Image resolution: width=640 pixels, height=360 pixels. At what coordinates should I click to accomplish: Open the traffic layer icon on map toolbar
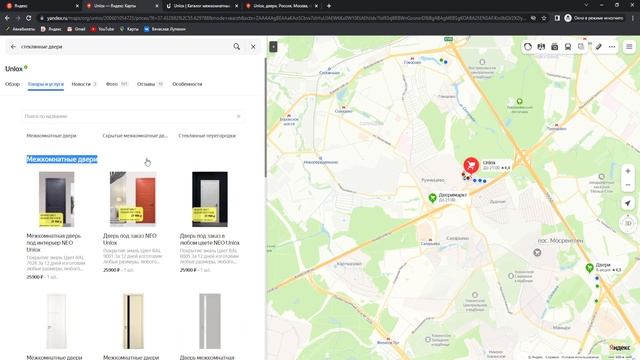point(528,47)
